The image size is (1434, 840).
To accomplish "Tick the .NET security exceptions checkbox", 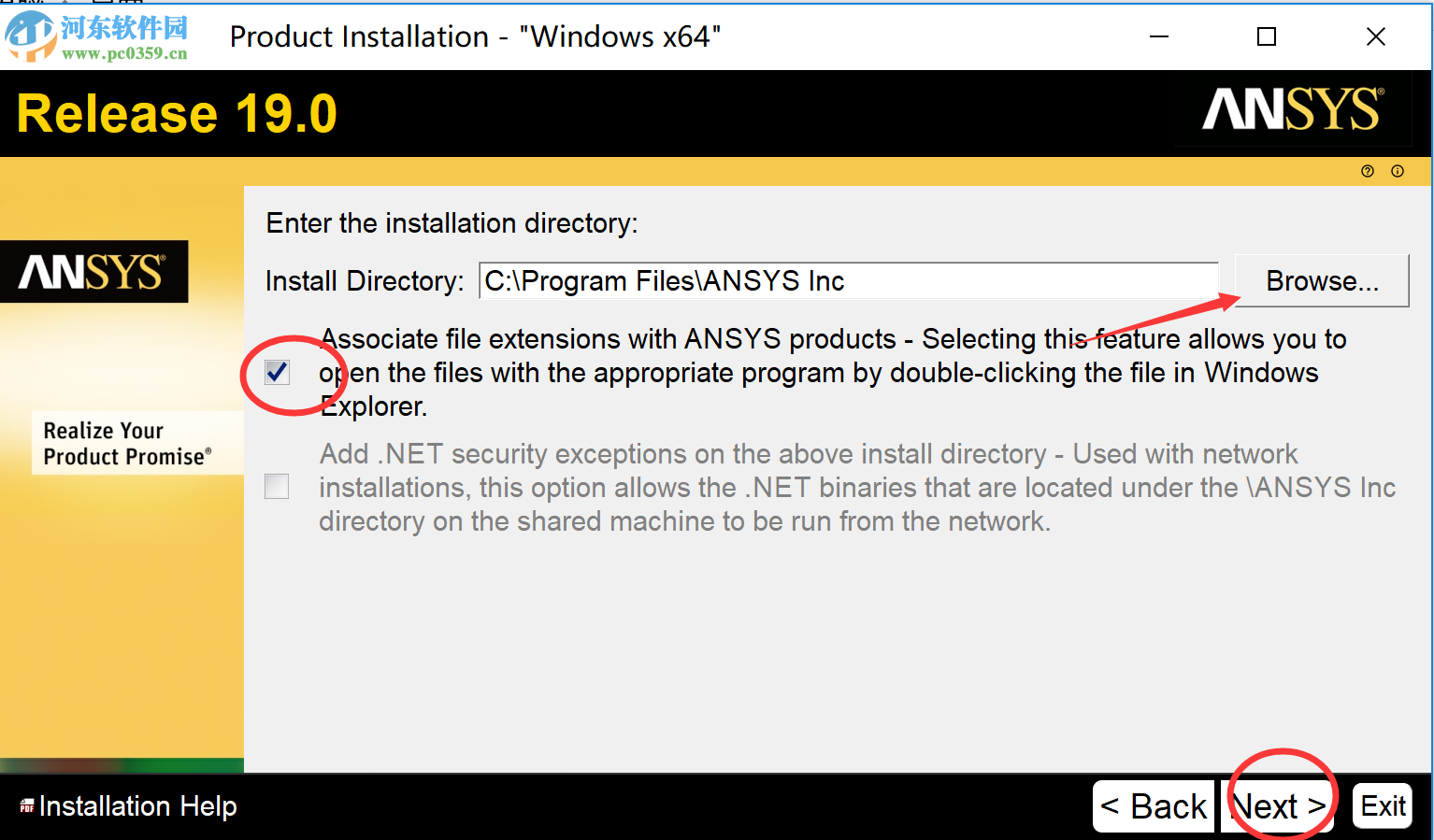I will coord(278,487).
